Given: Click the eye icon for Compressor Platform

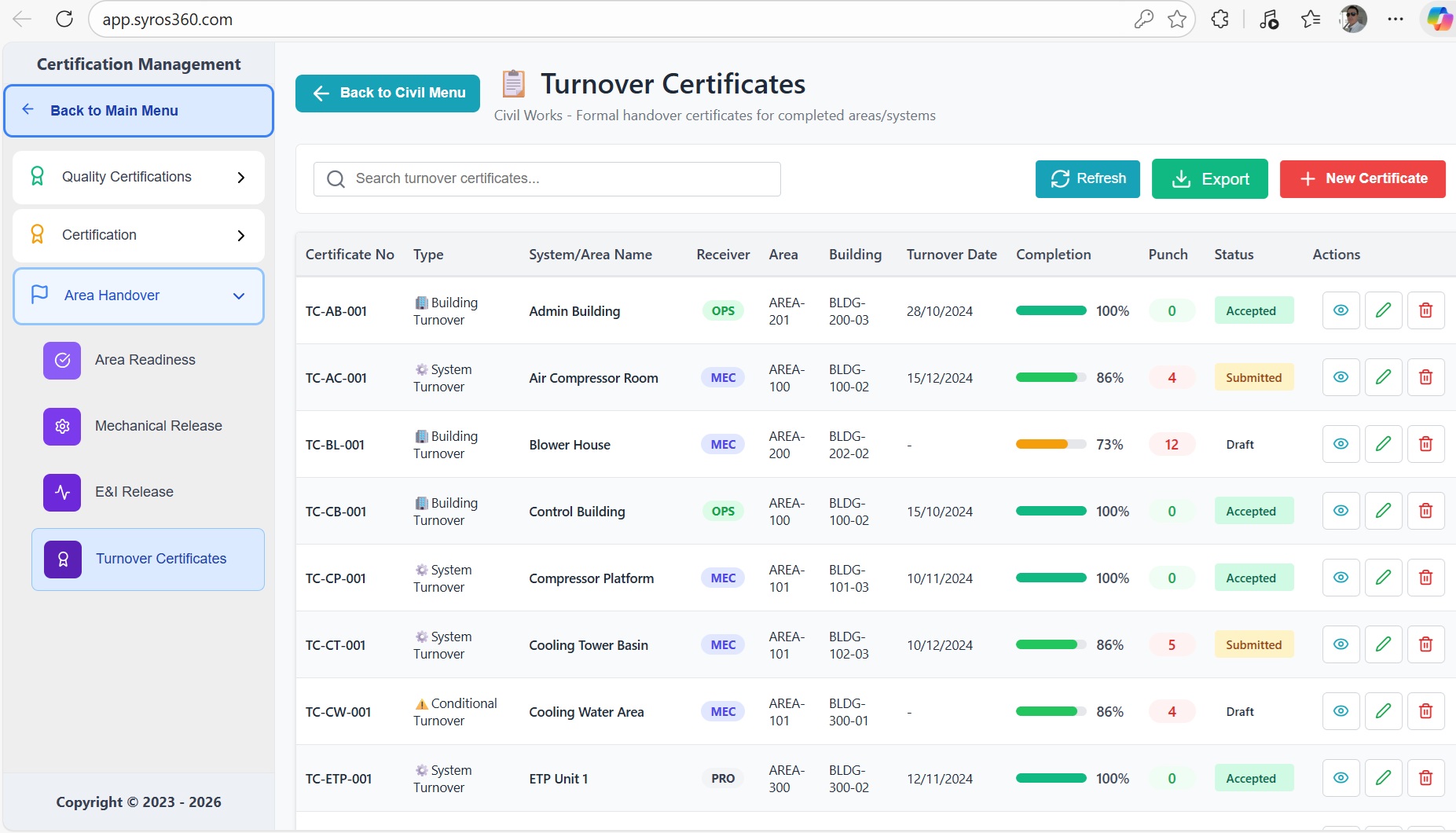Looking at the screenshot, I should point(1340,578).
